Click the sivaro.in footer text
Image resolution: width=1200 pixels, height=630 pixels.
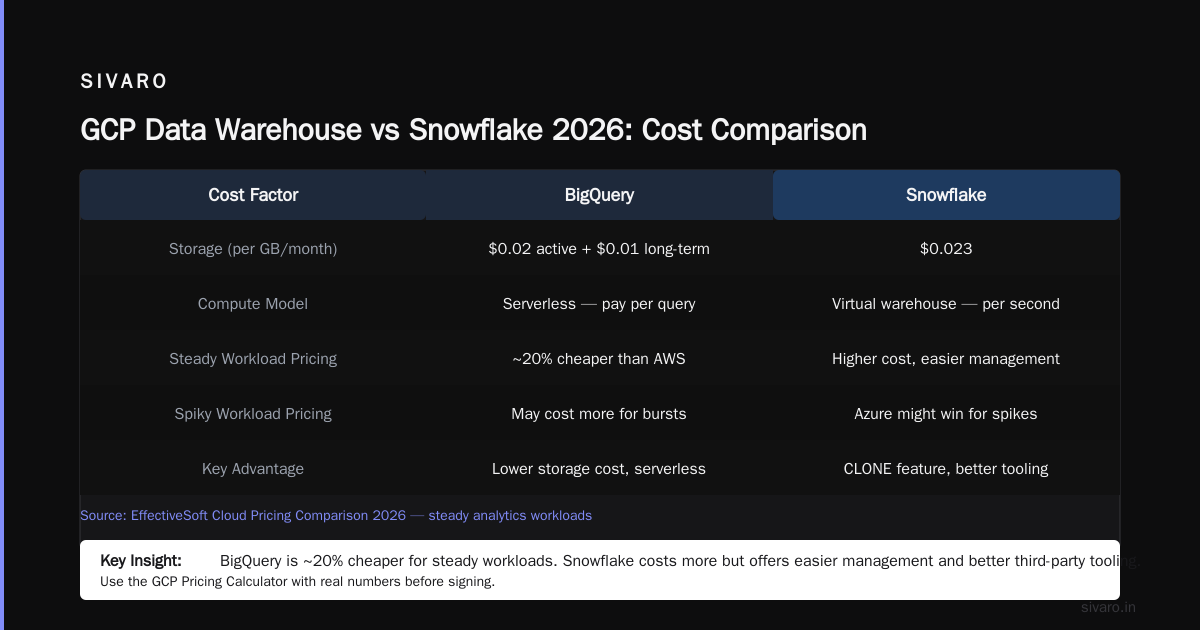1108,607
